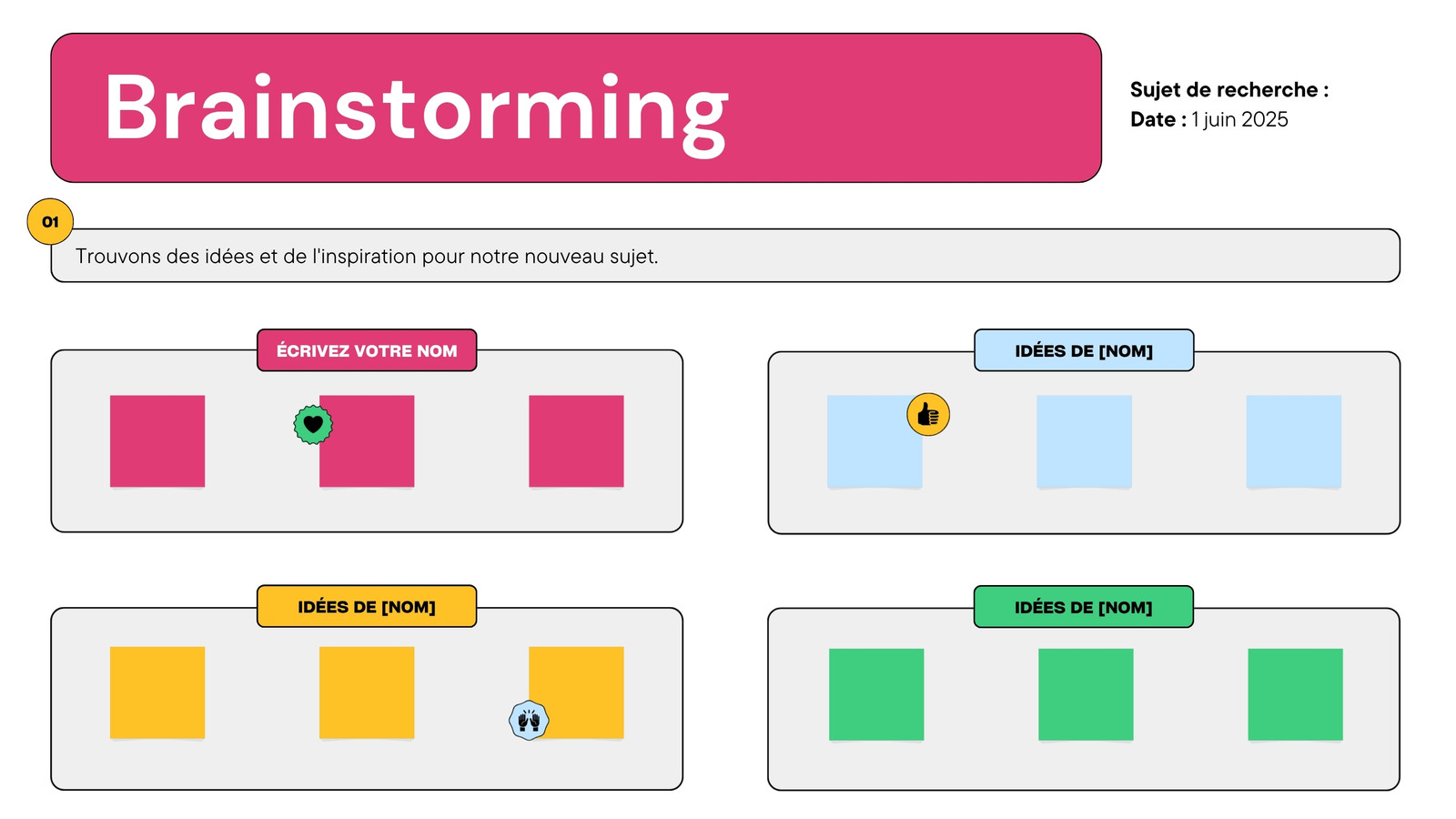
Task: Select the Brainstorming title banner
Action: 576,108
